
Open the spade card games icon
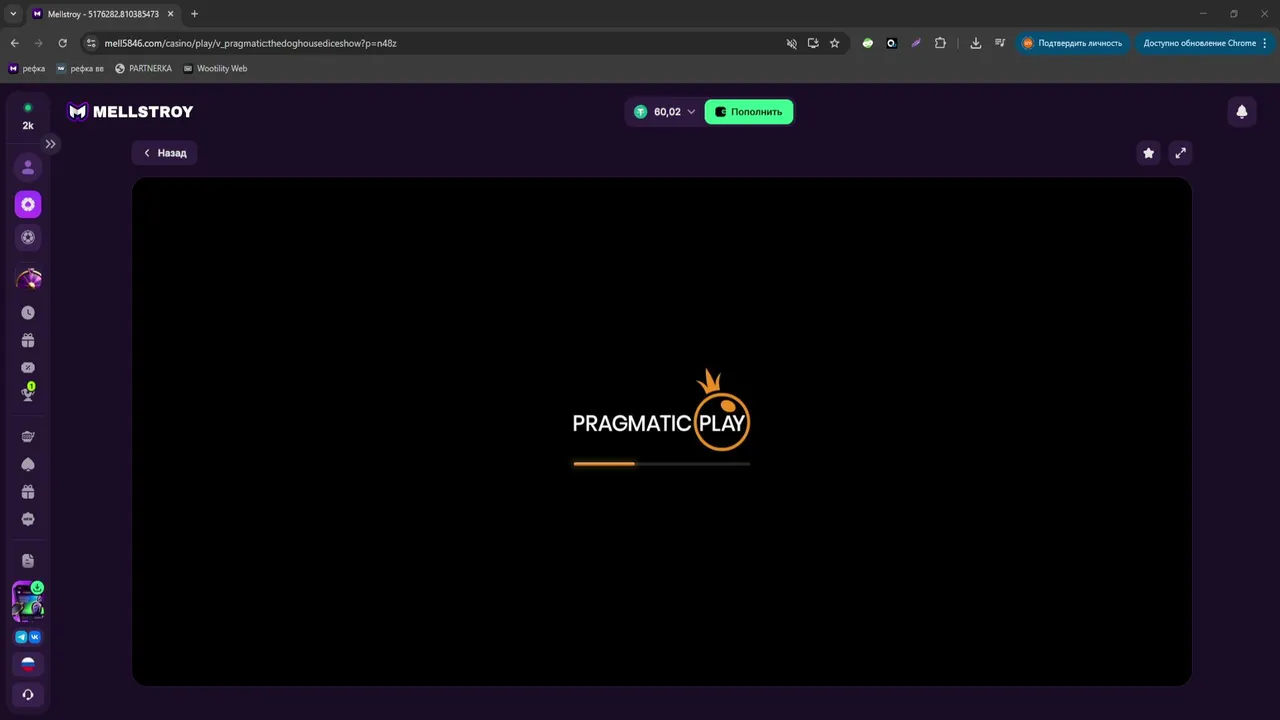(x=28, y=464)
